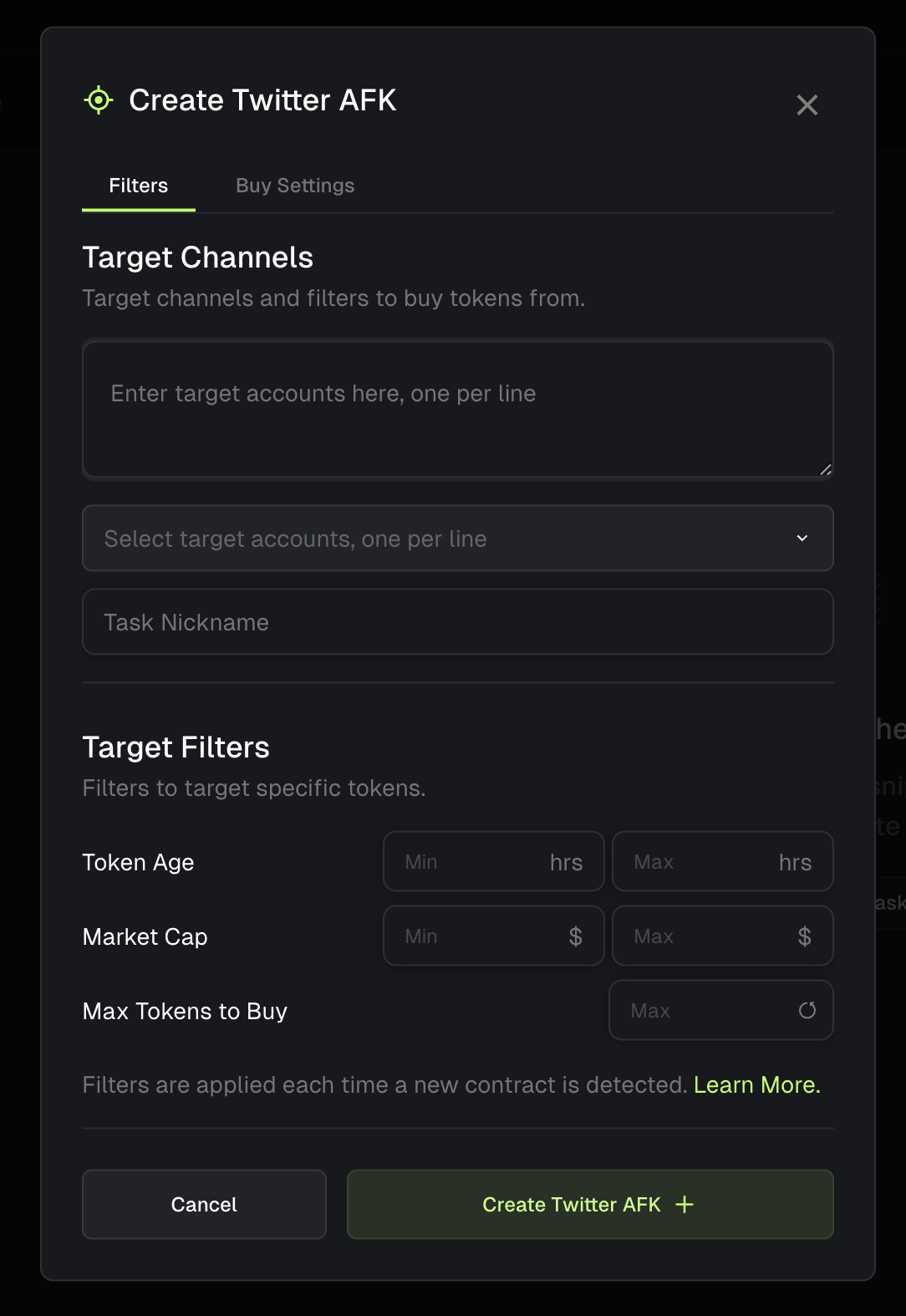Close the Create Twitter AFK dialog
Screen dimensions: 906x1316
[x=807, y=105]
